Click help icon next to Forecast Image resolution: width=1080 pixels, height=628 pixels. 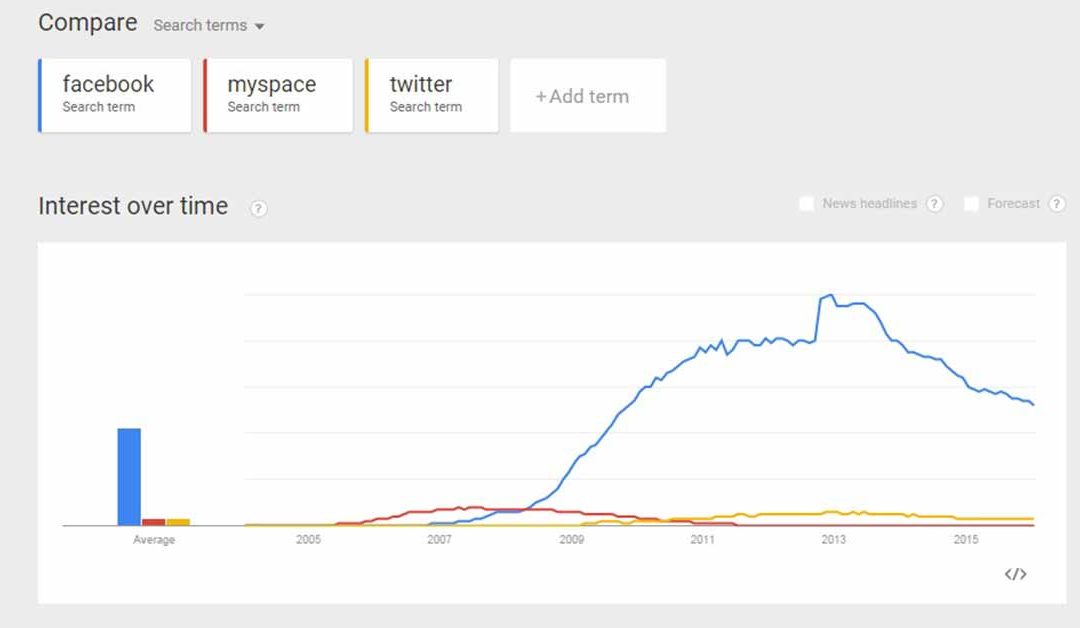[x=1056, y=204]
